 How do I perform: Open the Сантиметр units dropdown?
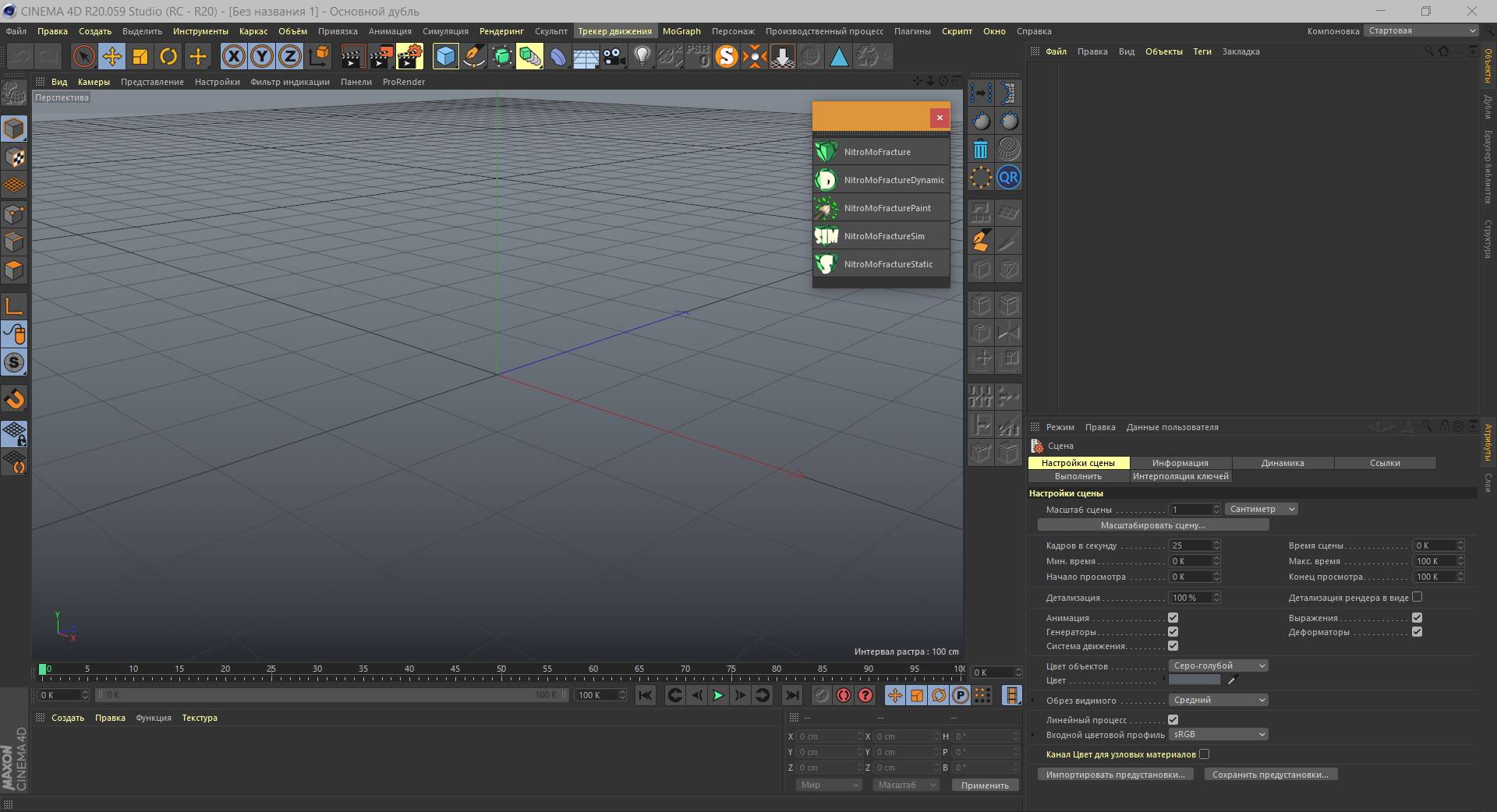pyautogui.click(x=1261, y=509)
